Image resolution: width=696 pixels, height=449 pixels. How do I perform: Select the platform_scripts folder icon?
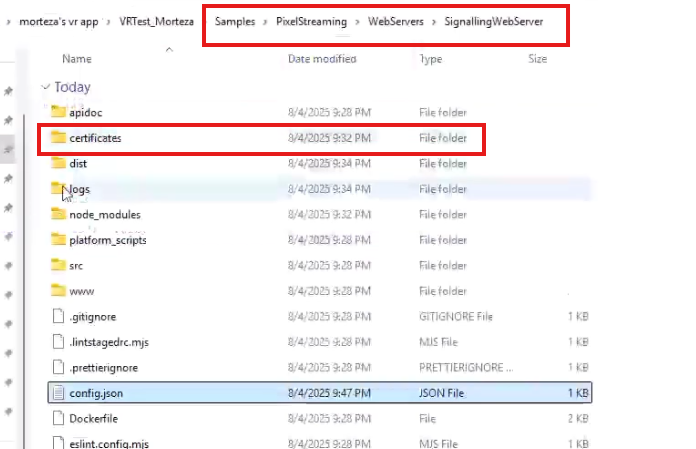58,239
